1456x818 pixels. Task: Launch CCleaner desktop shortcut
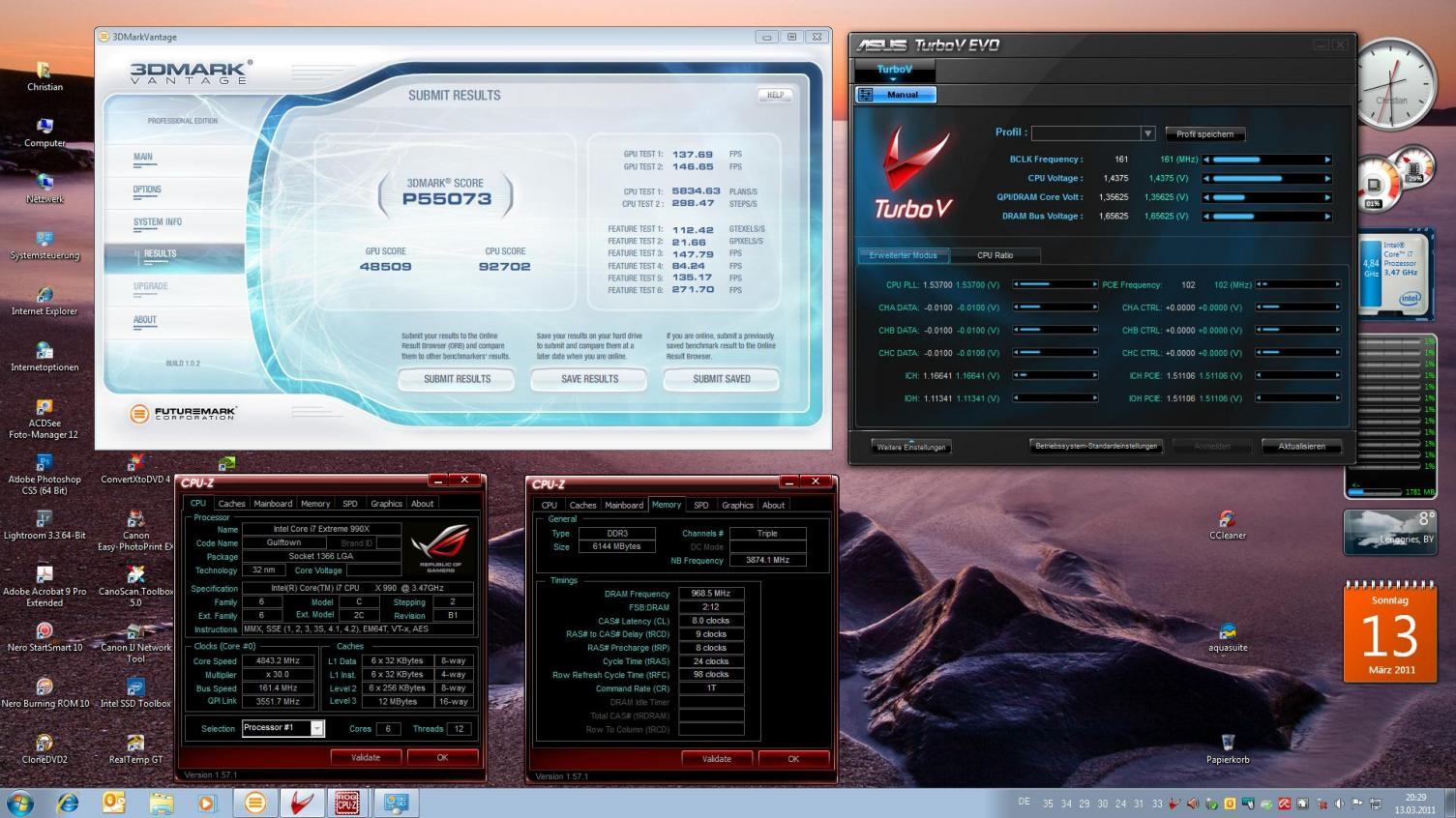point(1228,525)
